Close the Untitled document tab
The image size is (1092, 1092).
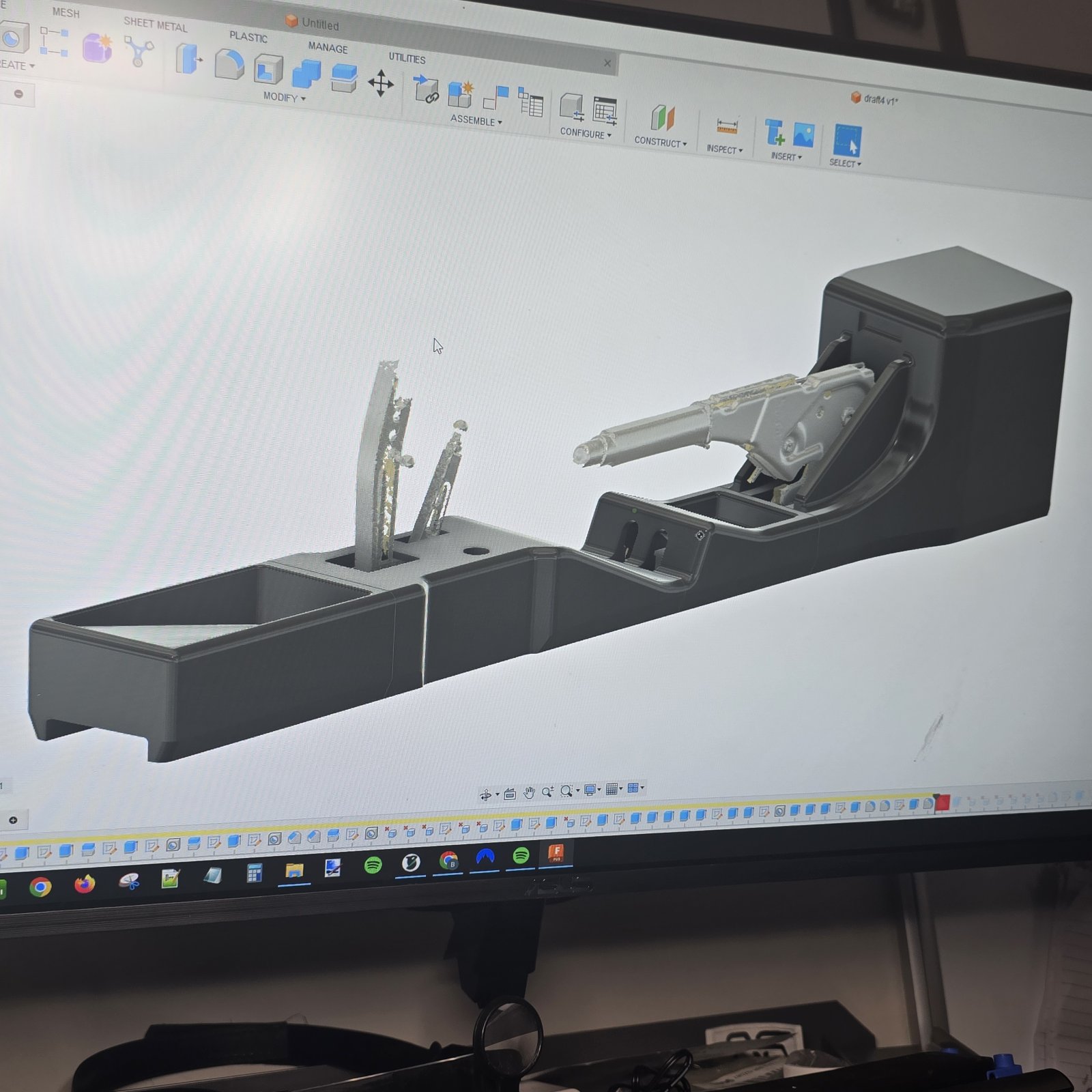[x=607, y=63]
